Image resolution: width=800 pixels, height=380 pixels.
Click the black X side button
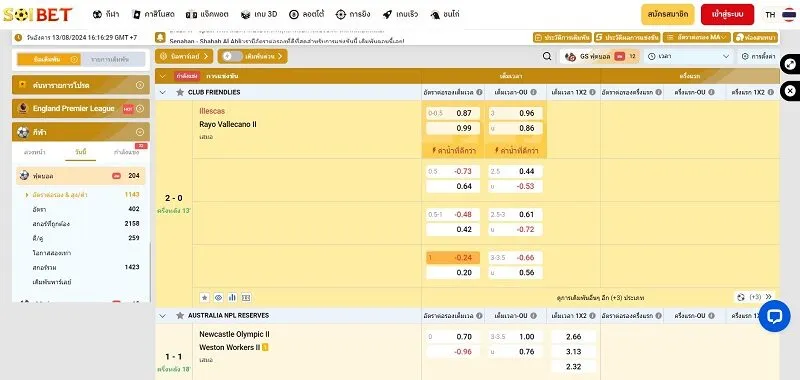click(x=790, y=91)
